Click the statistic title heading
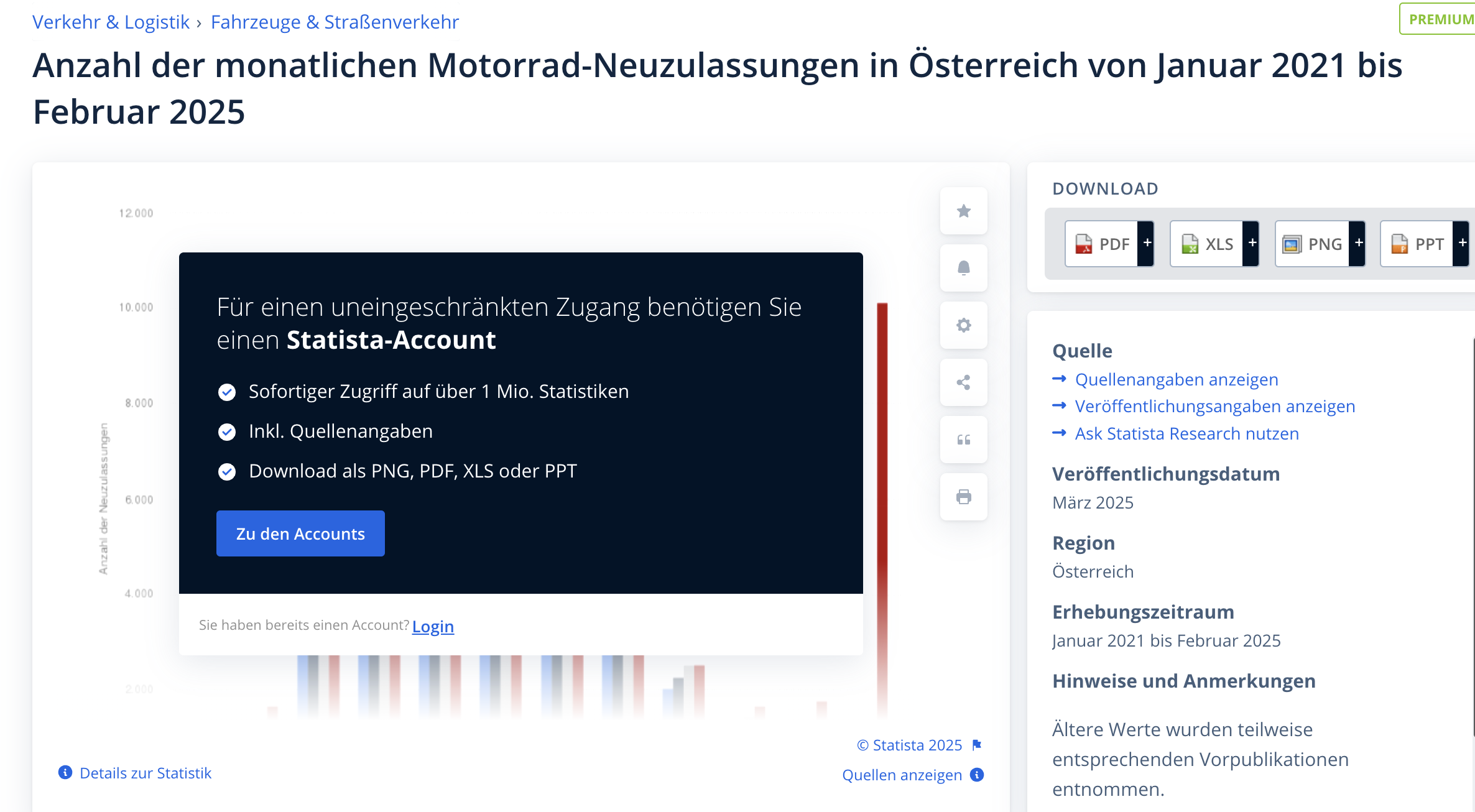Viewport: 1475px width, 812px height. click(718, 88)
